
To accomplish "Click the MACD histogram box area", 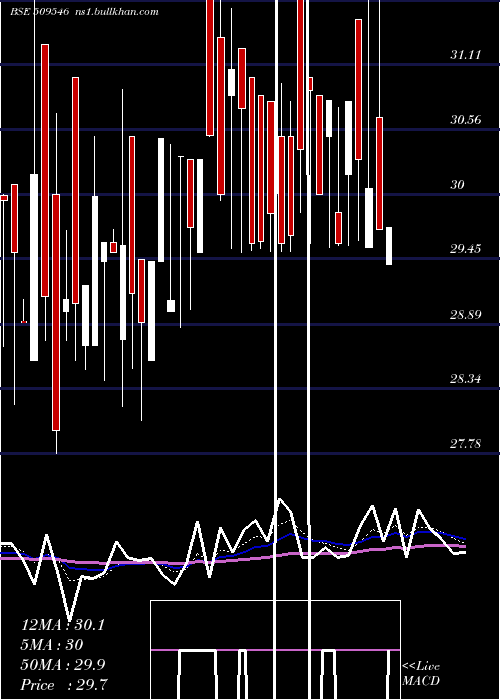I will tap(275, 650).
